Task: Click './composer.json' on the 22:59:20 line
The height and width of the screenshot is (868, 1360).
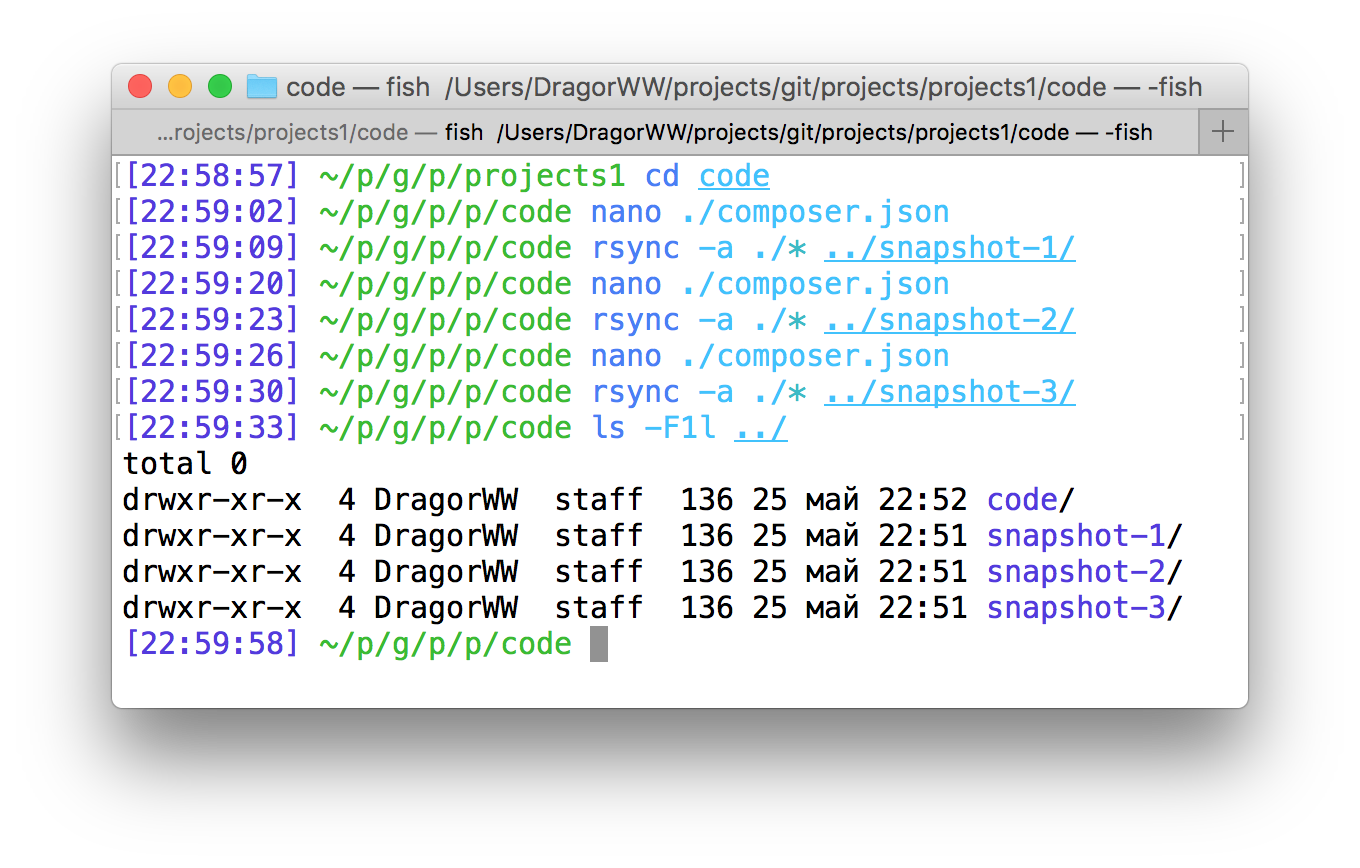Action: [x=815, y=284]
